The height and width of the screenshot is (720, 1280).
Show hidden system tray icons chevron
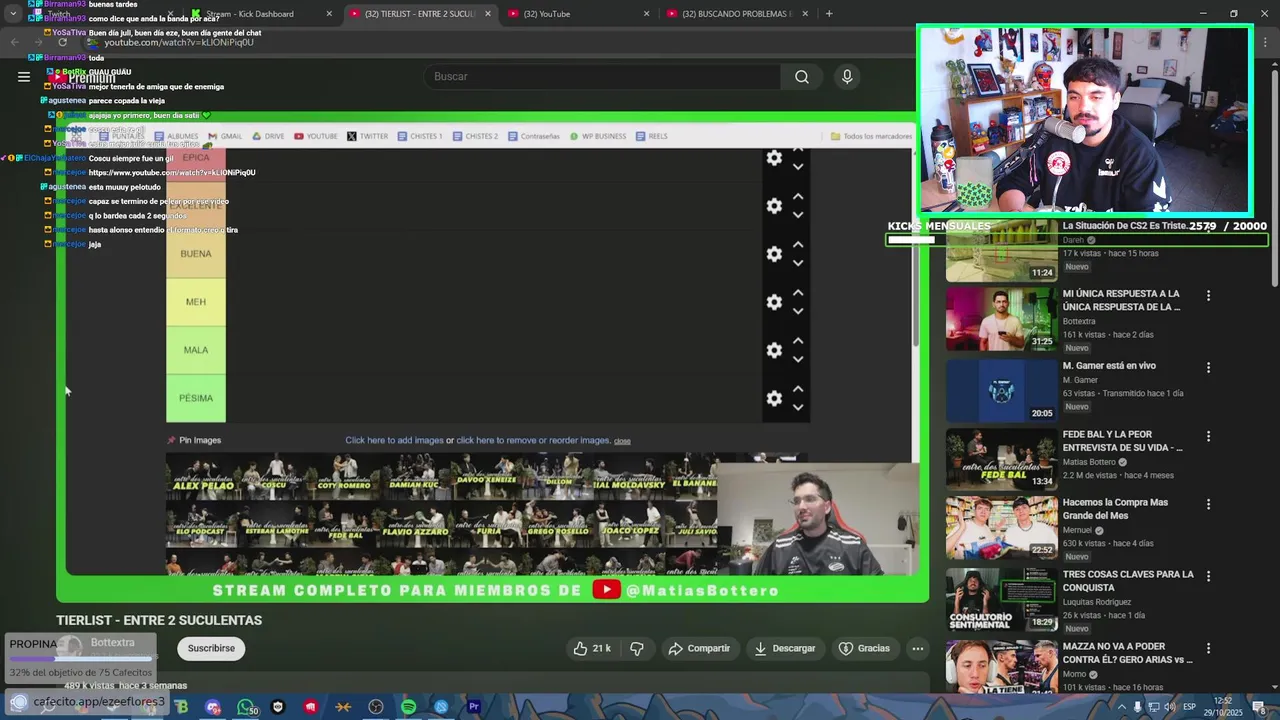(x=1122, y=707)
